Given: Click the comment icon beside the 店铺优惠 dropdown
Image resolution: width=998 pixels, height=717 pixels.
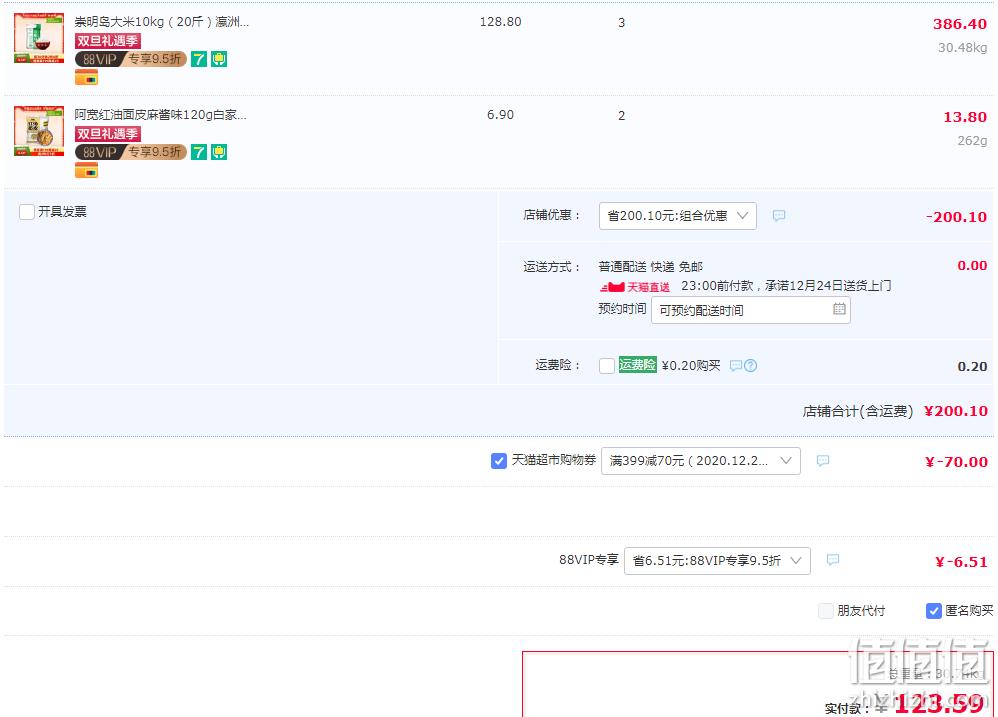Looking at the screenshot, I should 778,216.
